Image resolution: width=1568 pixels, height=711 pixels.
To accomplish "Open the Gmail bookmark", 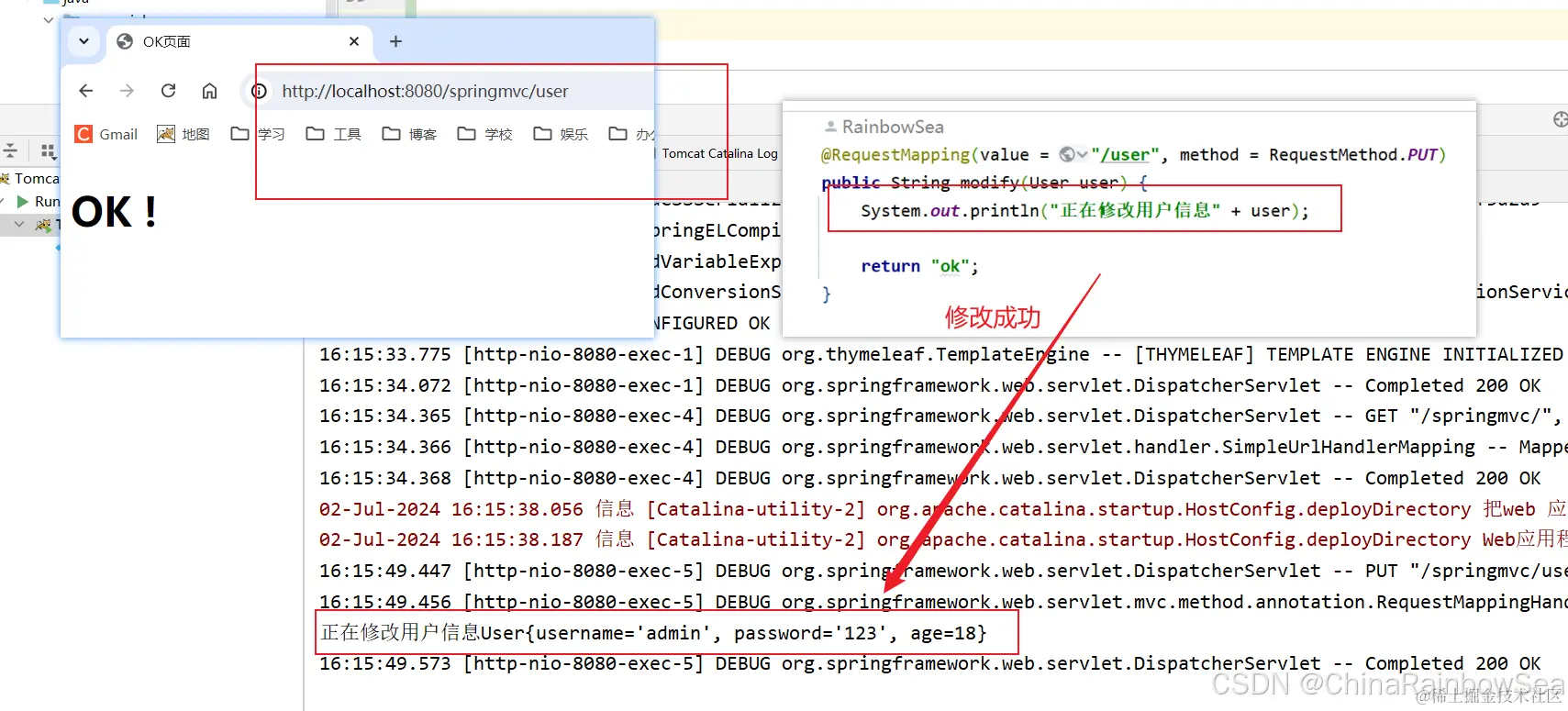I will click(x=106, y=134).
